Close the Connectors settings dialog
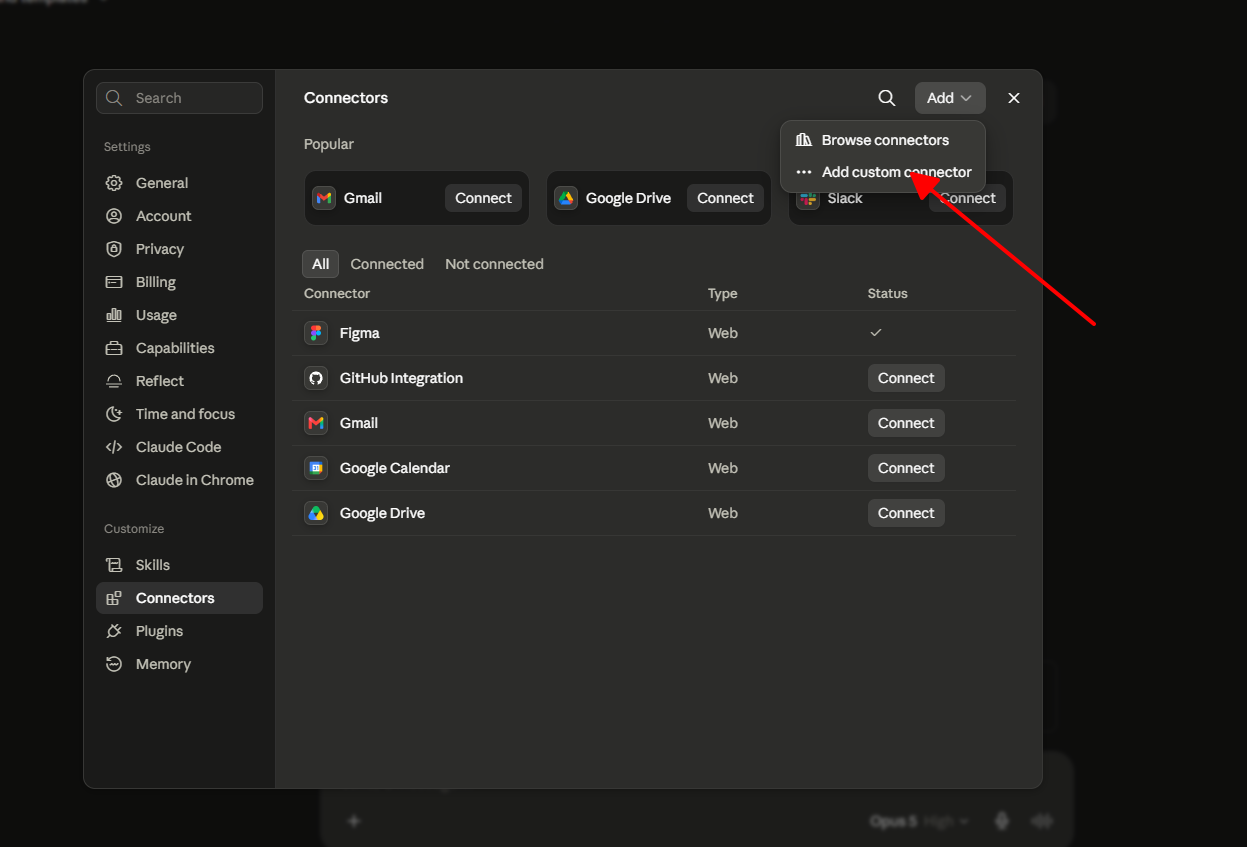The image size is (1247, 847). [1014, 98]
